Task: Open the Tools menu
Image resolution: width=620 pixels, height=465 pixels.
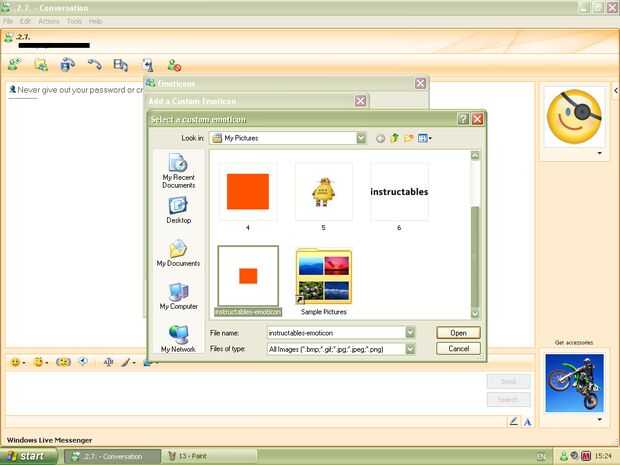Action: [x=74, y=21]
